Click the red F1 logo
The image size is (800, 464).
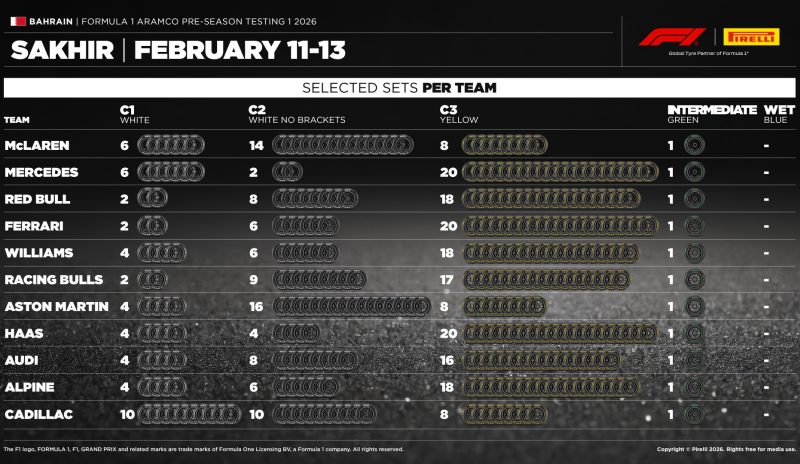(672, 37)
